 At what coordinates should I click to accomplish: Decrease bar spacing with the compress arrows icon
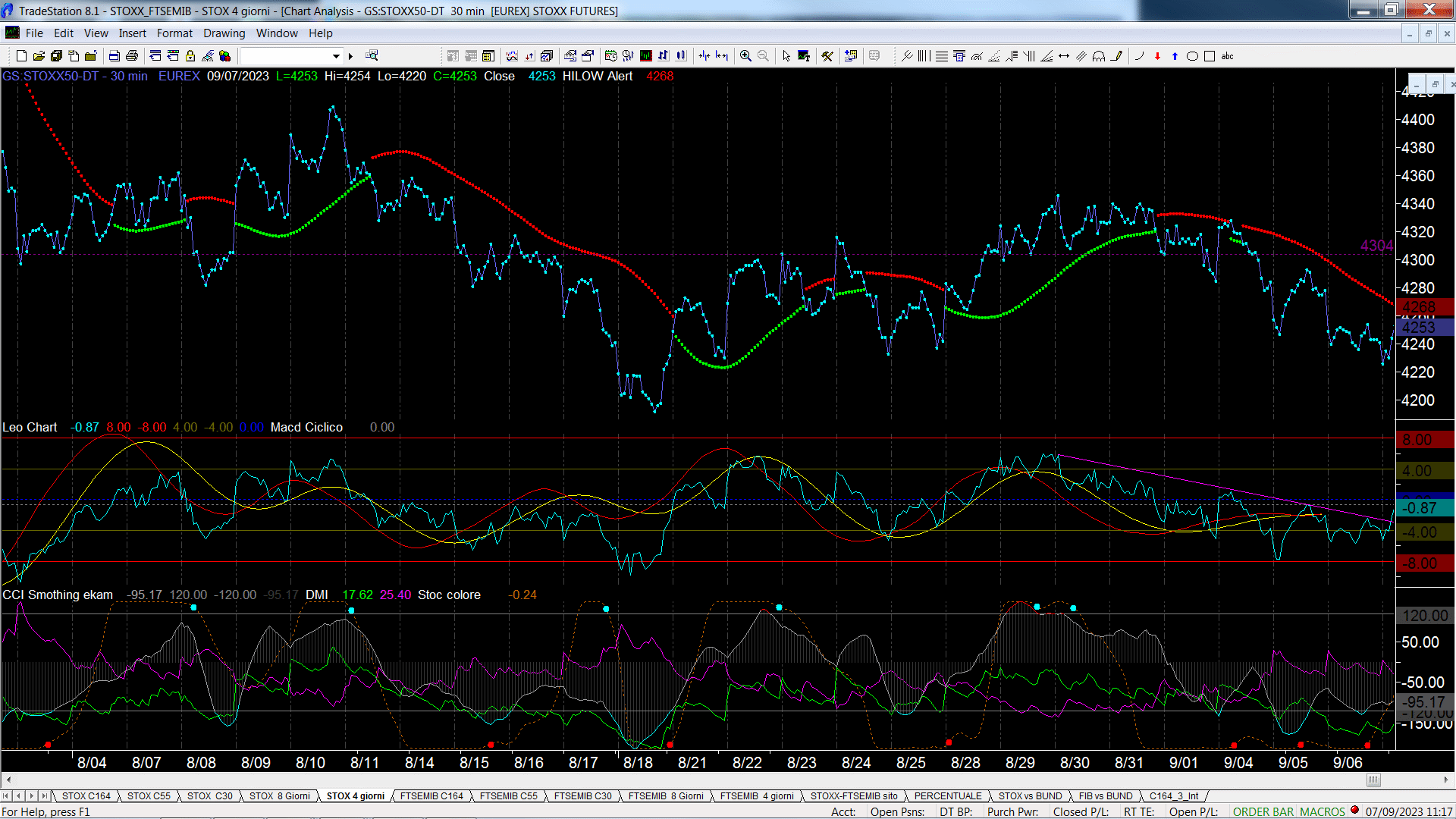[x=704, y=56]
